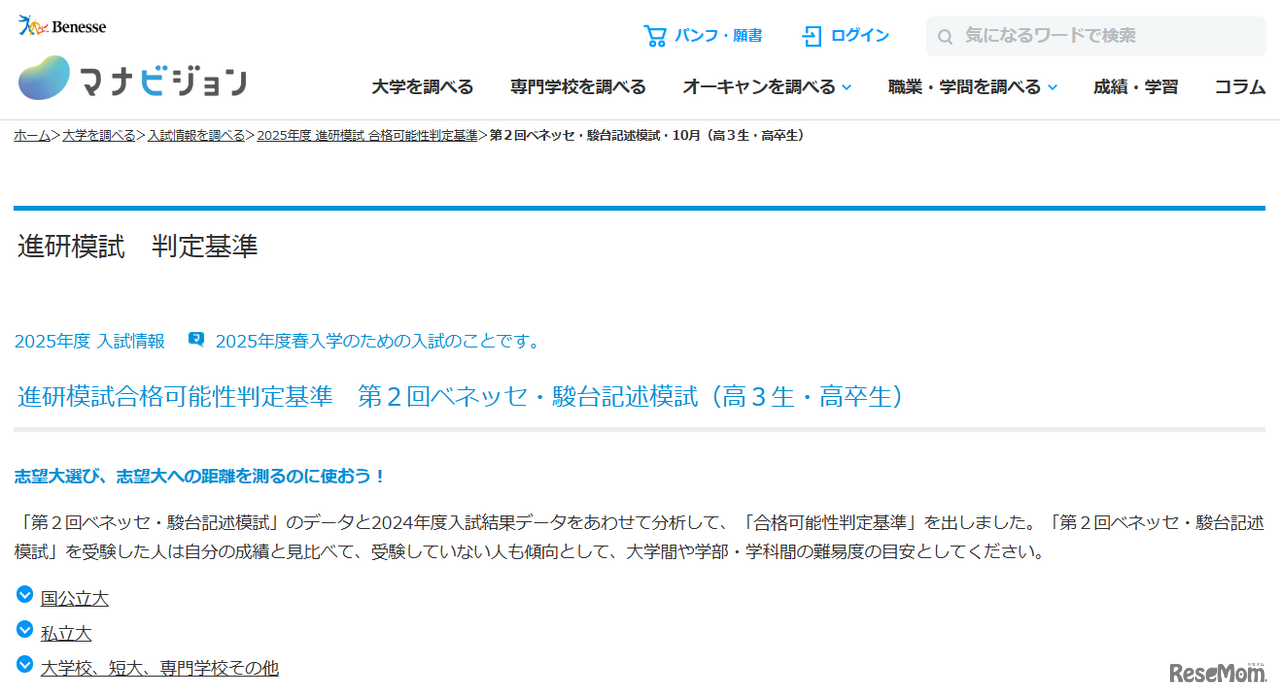Click the 2025年度 進研模試 合格可能性判定基準 breadcrumb
Viewport: 1280px width, 696px height.
pyautogui.click(x=367, y=133)
